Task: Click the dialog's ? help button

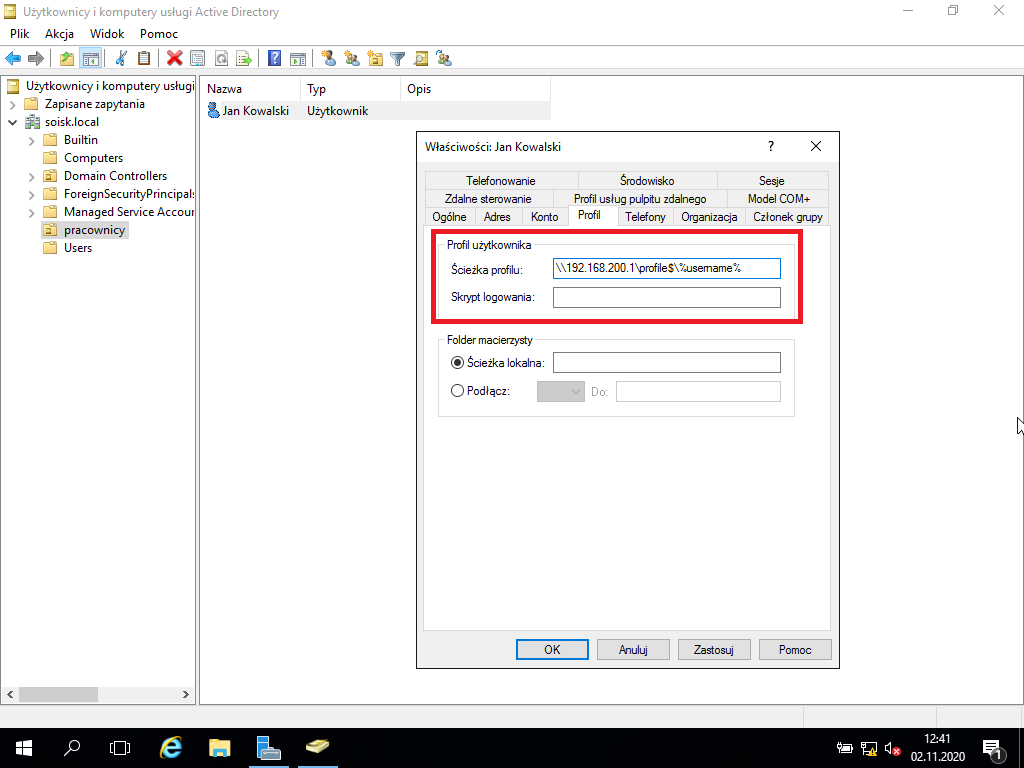Action: pos(771,146)
